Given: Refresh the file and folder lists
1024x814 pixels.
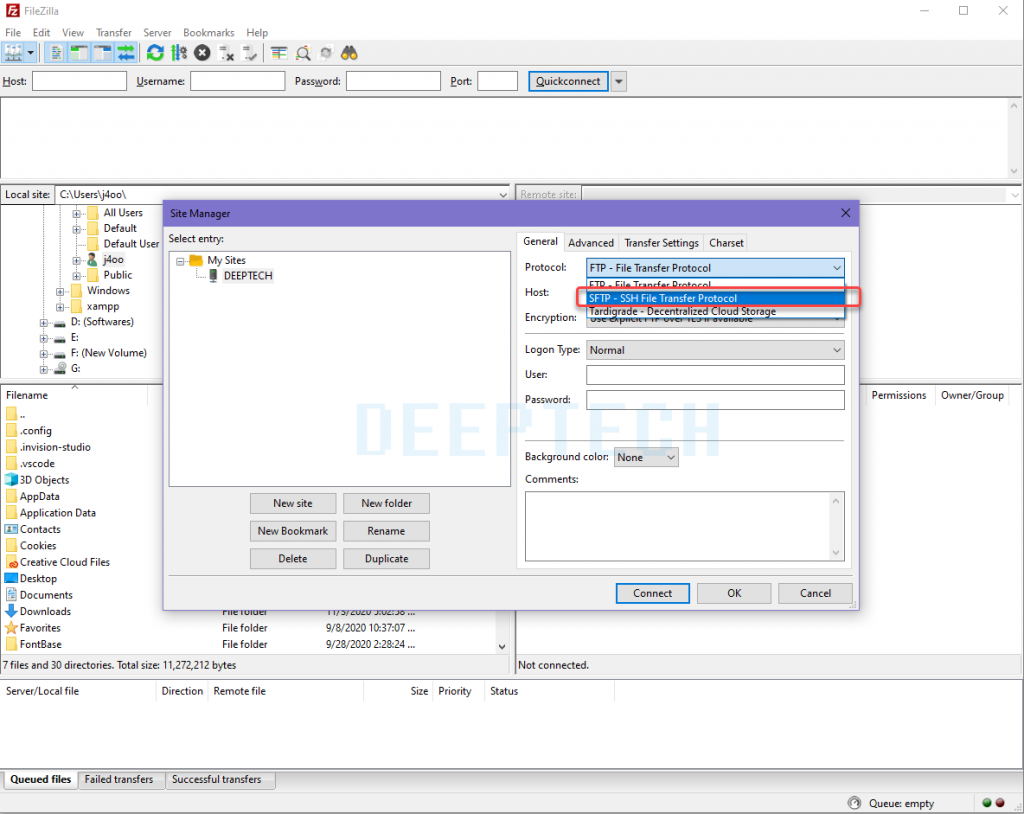Looking at the screenshot, I should point(155,53).
